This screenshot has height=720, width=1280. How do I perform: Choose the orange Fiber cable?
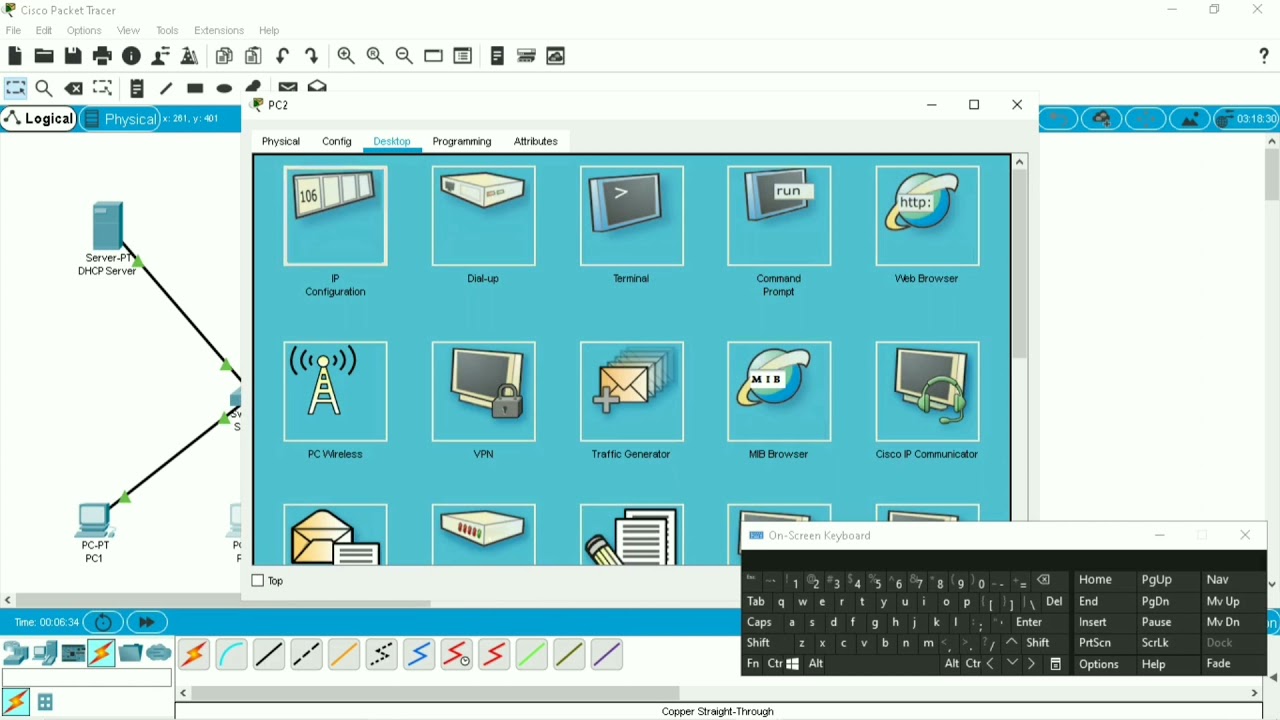coord(344,654)
